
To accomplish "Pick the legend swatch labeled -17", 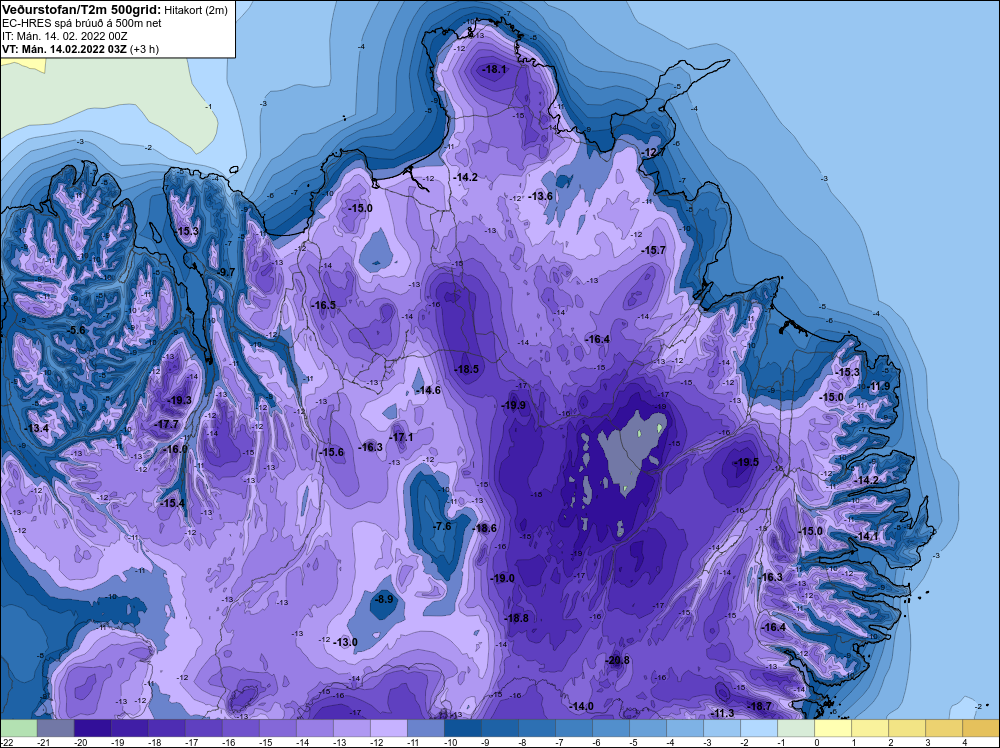I will [203, 728].
